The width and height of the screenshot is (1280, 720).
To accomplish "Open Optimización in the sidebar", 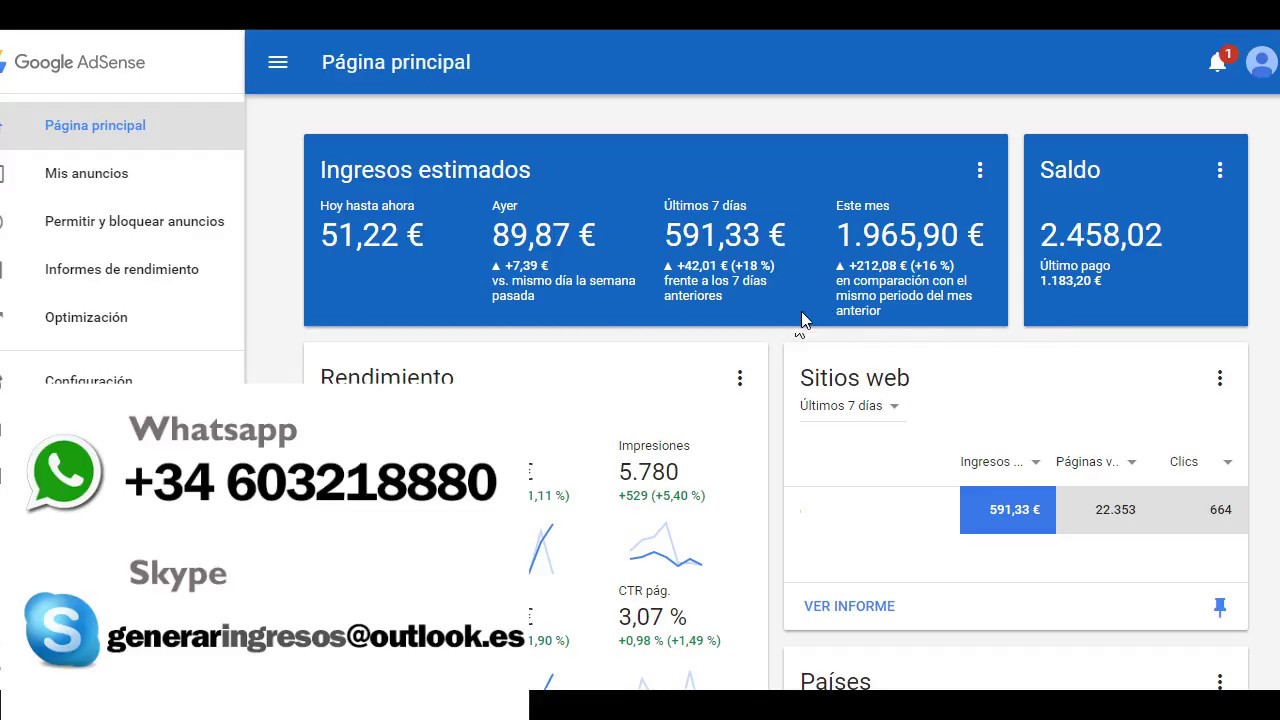I will click(x=122, y=317).
